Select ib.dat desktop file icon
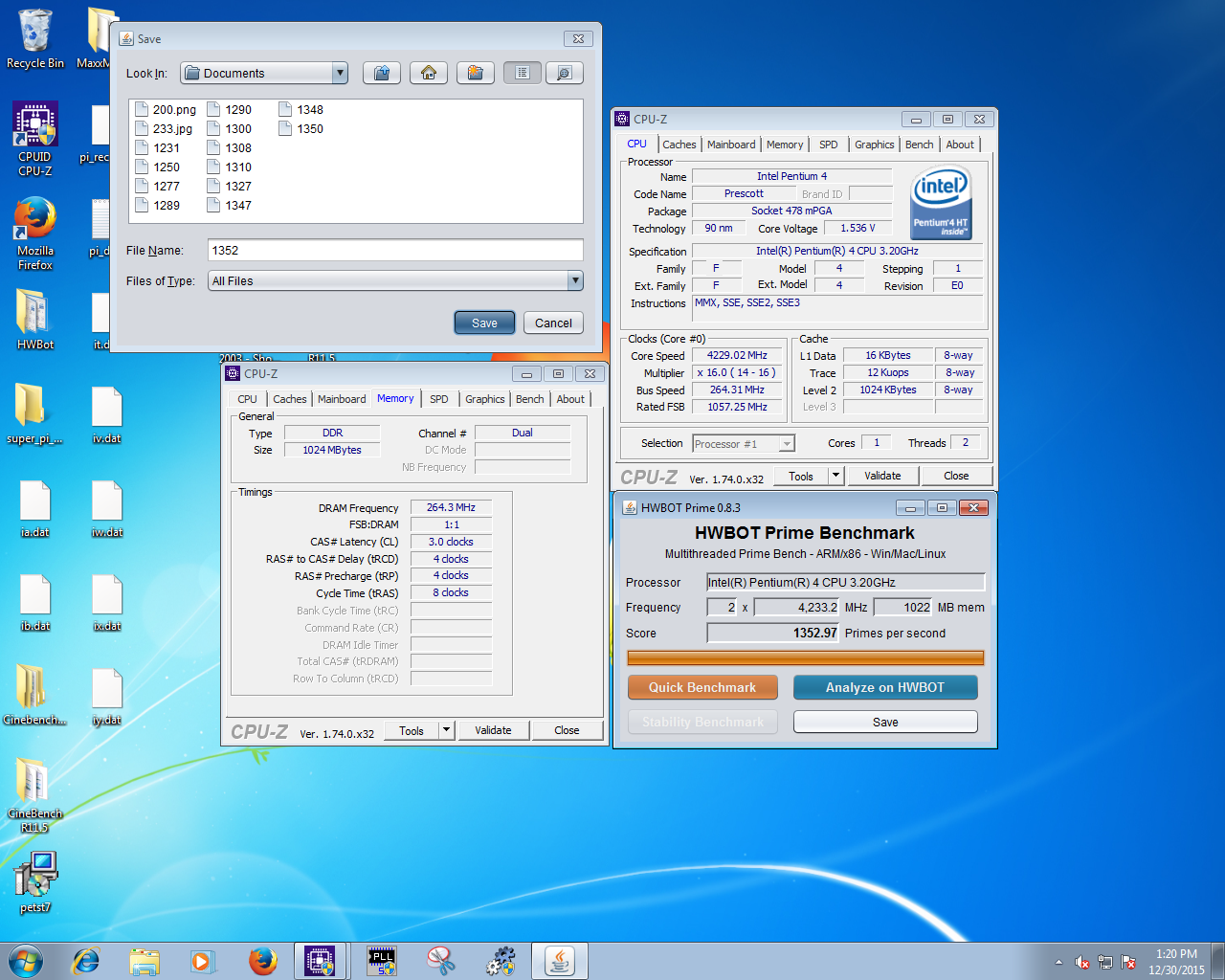 35,601
